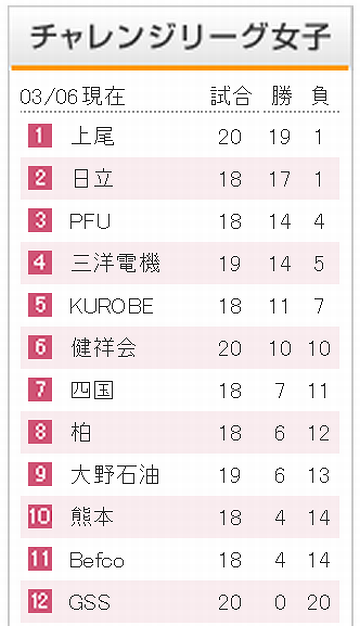The width and height of the screenshot is (360, 626).
Task: Open the 上尾 team name
Action: pos(93,137)
